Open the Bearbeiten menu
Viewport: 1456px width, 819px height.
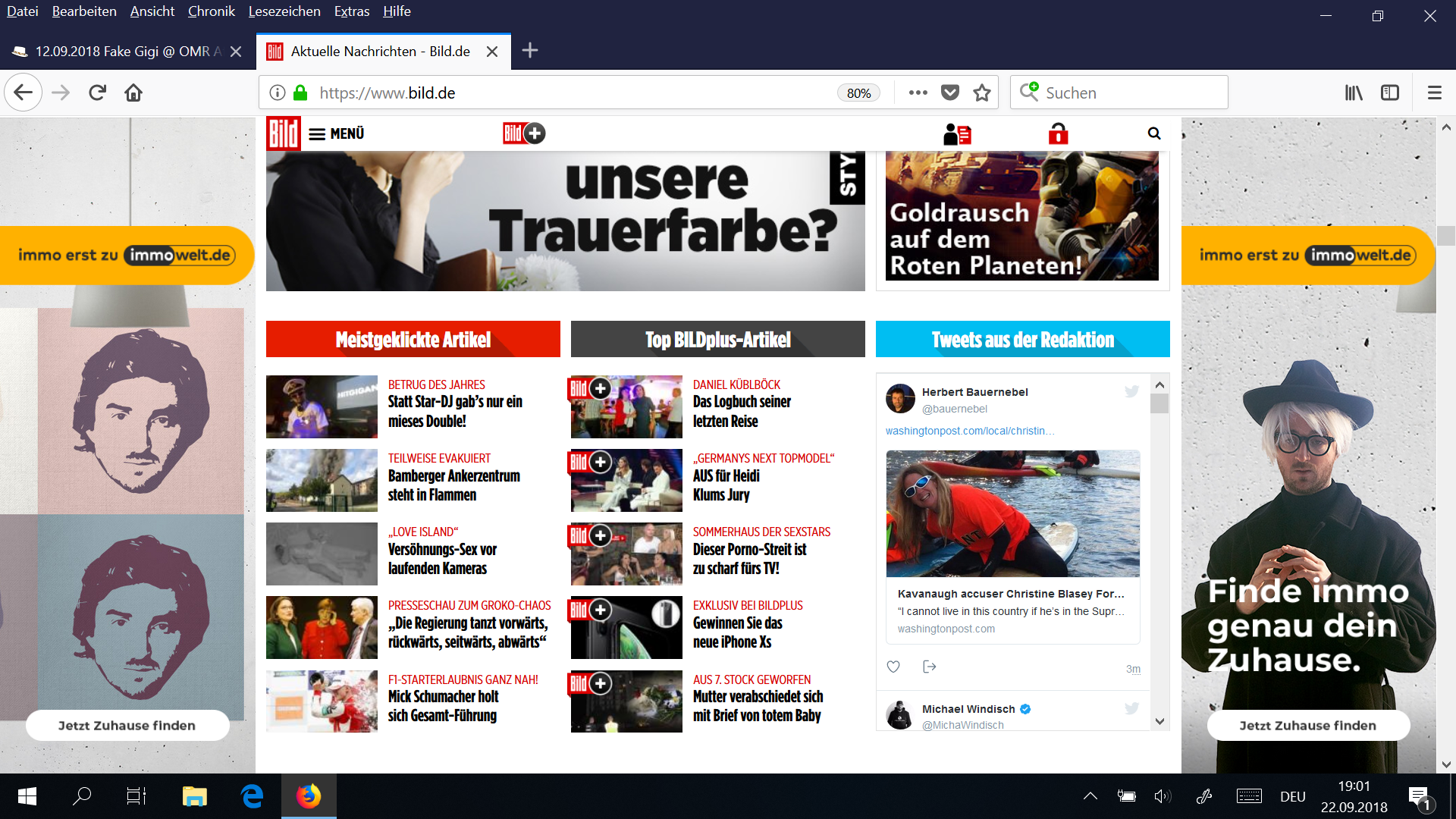tap(84, 11)
